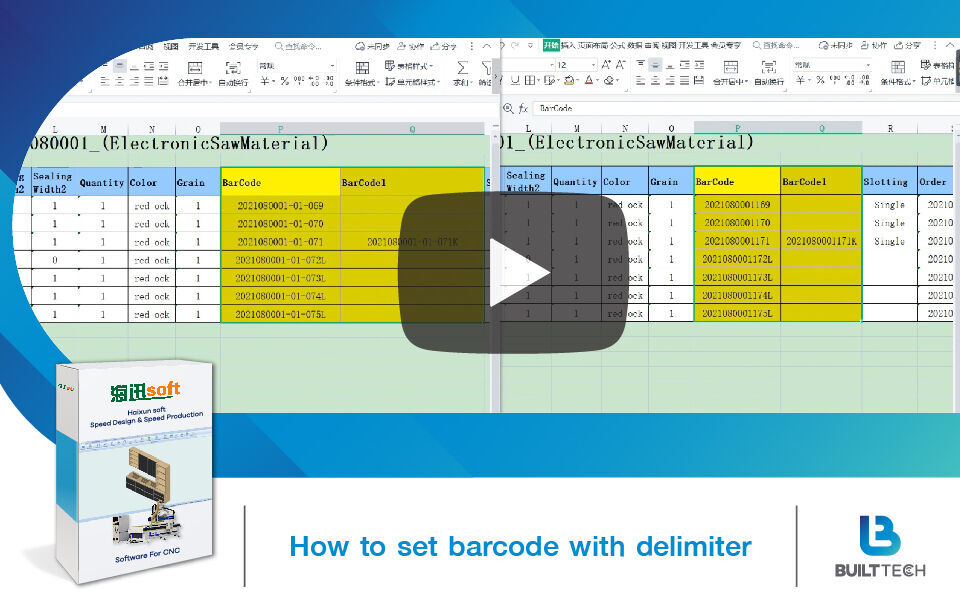Screen dimensions: 960x607
Task: Switch to 开发工具 tab in left spreadsheet
Action: click(203, 47)
